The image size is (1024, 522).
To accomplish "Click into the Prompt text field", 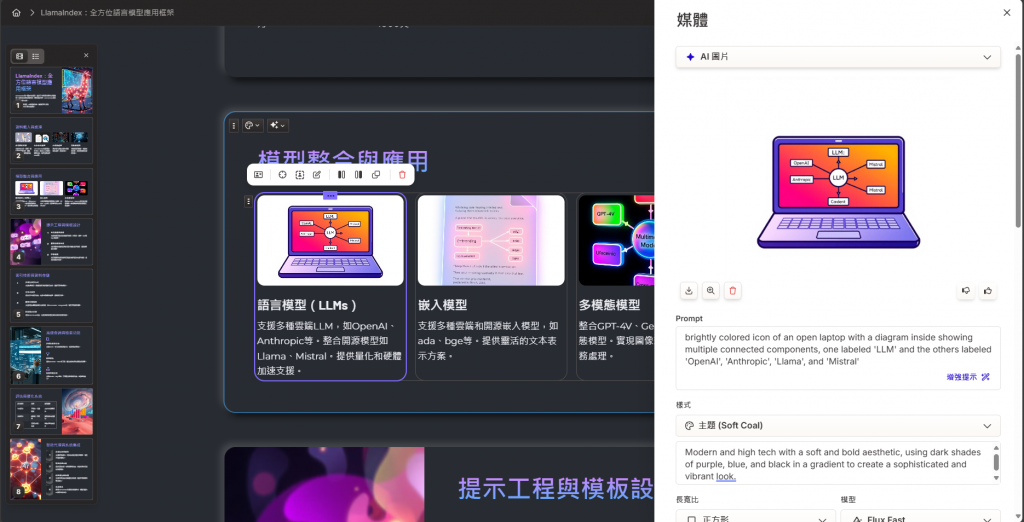I will tap(838, 357).
